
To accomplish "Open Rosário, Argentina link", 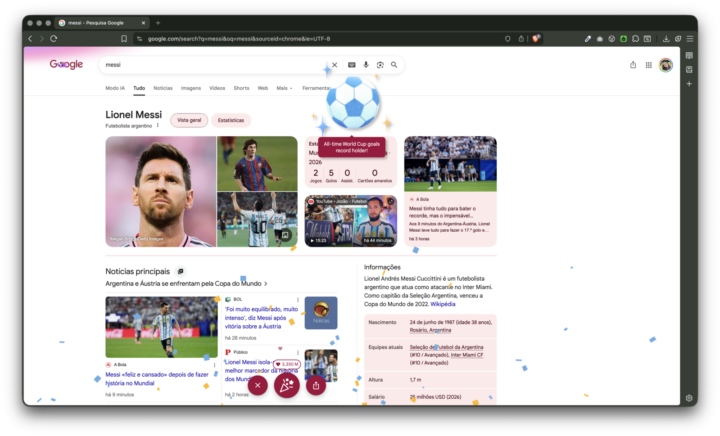I will pos(430,330).
